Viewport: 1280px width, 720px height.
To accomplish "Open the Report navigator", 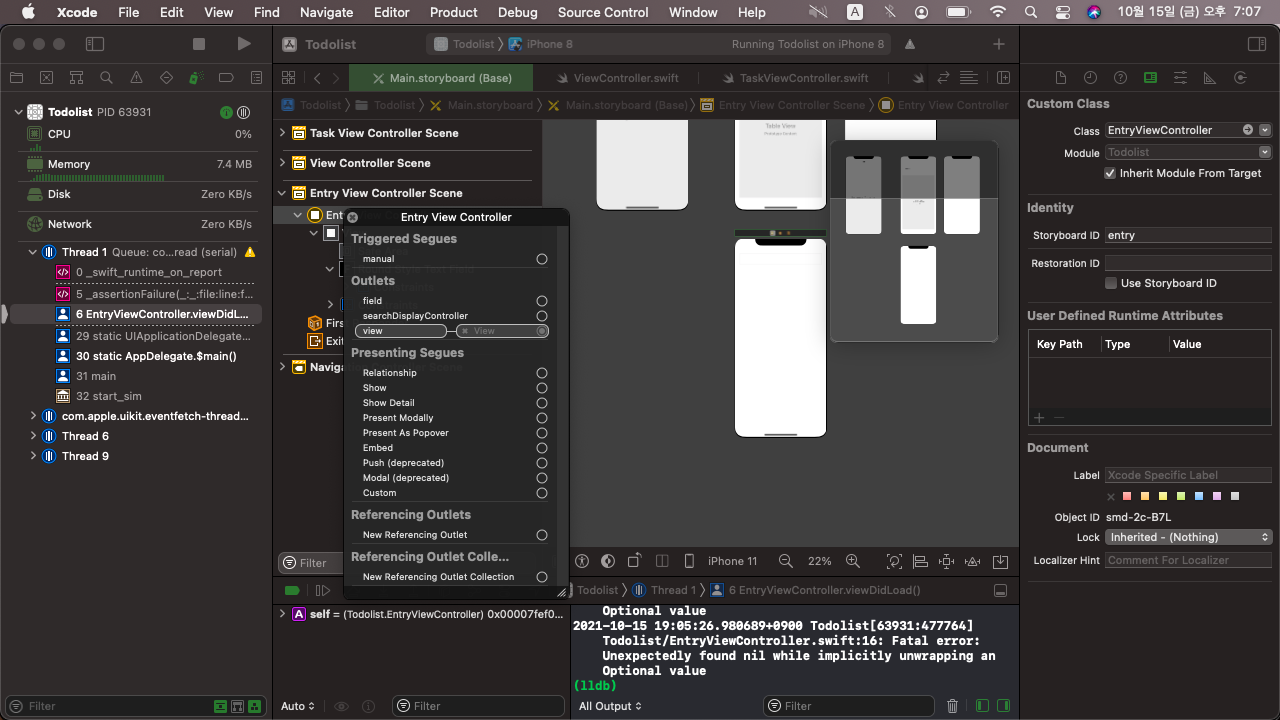I will click(256, 78).
